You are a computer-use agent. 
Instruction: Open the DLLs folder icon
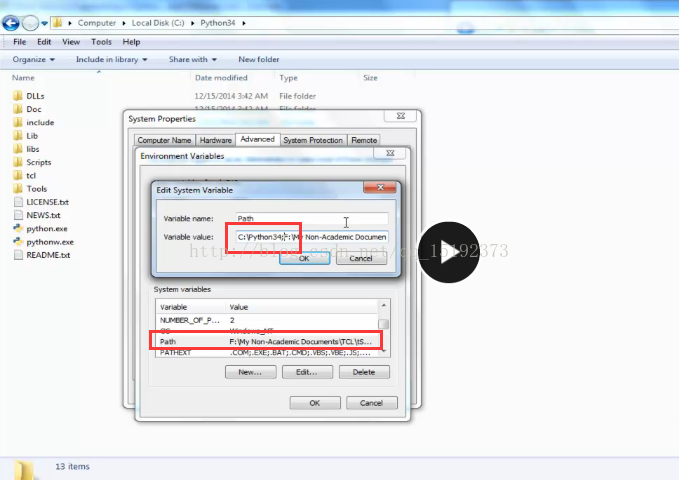click(x=18, y=96)
